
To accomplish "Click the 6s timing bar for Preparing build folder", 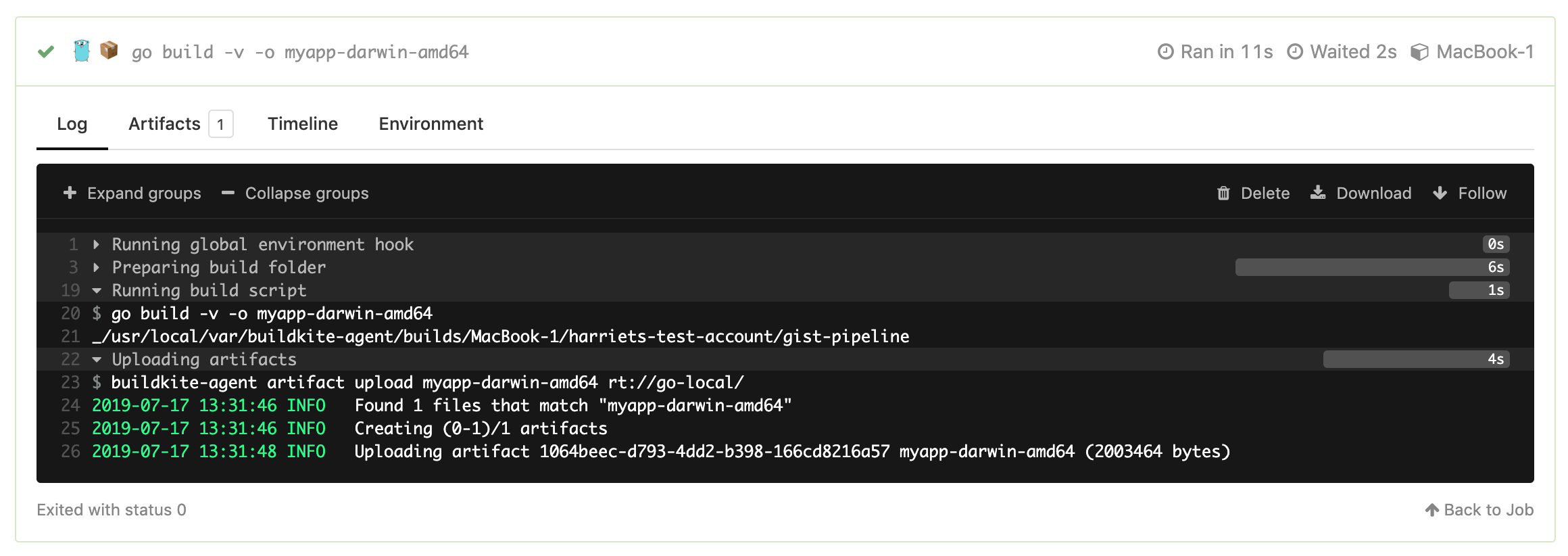I will [x=1372, y=267].
